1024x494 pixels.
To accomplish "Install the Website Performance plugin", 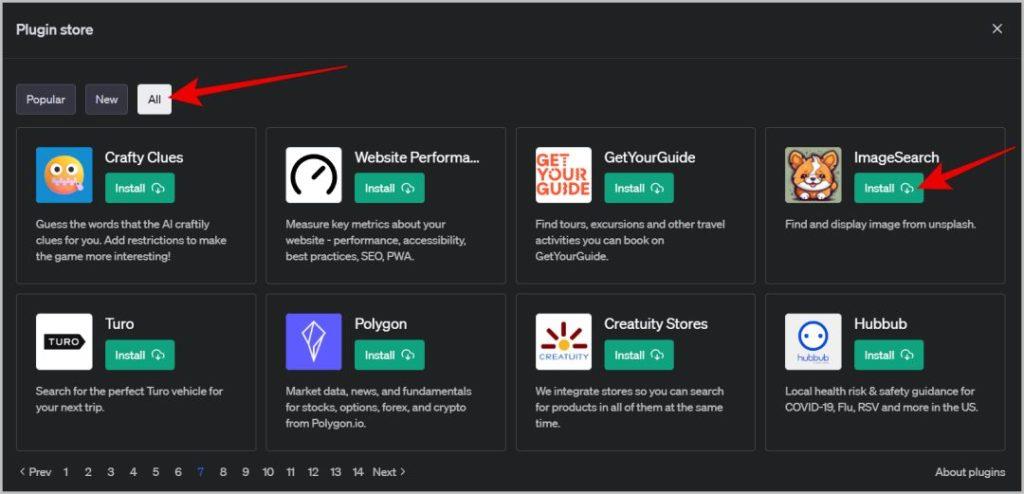I will [389, 188].
